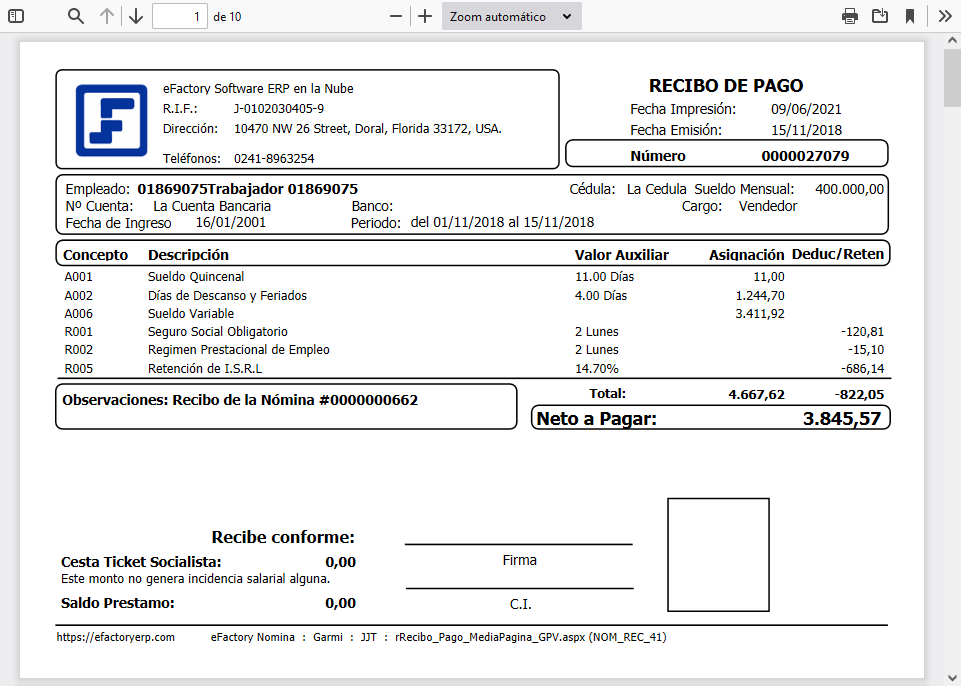Viewport: 961px width, 686px height.
Task: Print the receipt using the printer icon
Action: (849, 16)
